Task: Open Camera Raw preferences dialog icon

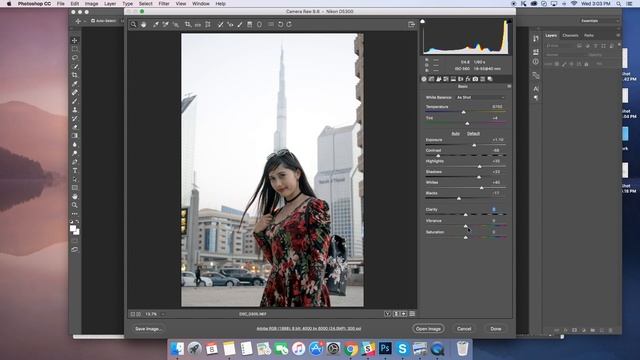Action: pyautogui.click(x=271, y=24)
